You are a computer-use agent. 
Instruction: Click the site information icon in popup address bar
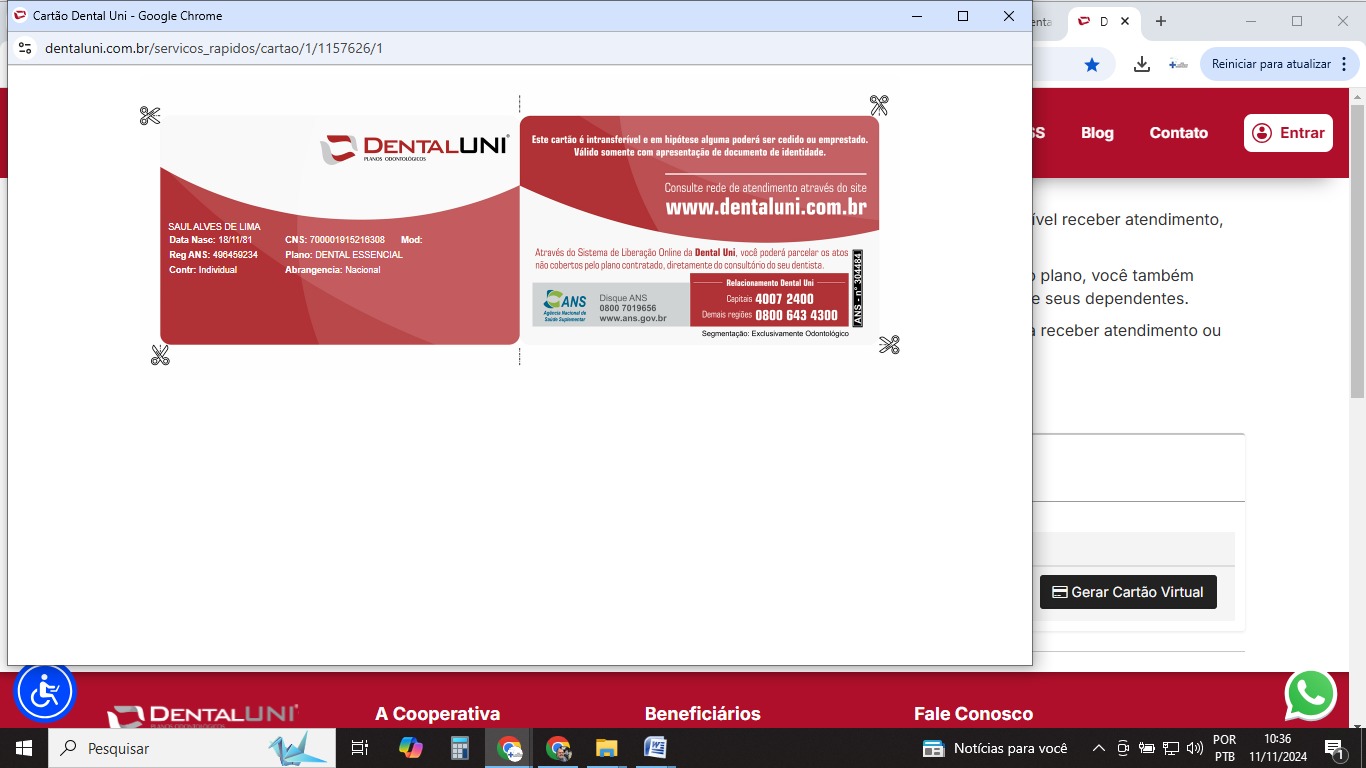click(x=25, y=48)
